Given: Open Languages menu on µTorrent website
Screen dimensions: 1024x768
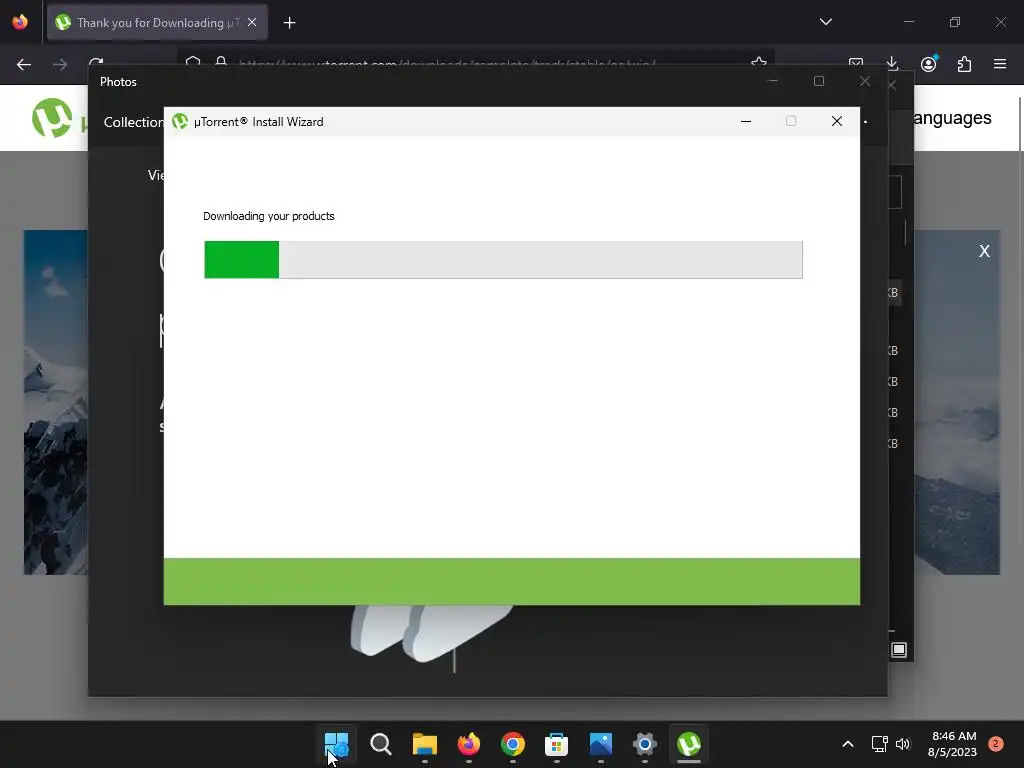Looking at the screenshot, I should coord(952,118).
